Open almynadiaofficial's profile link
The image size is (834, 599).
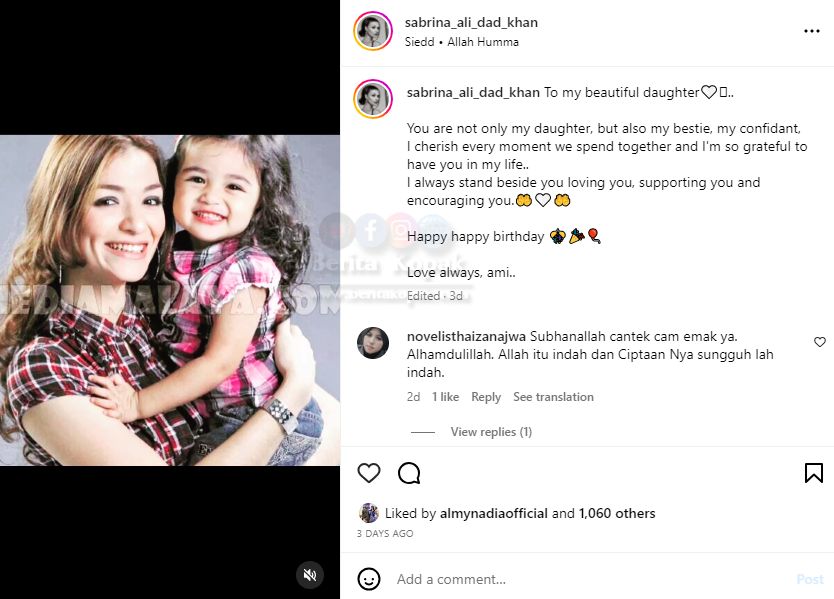[494, 513]
